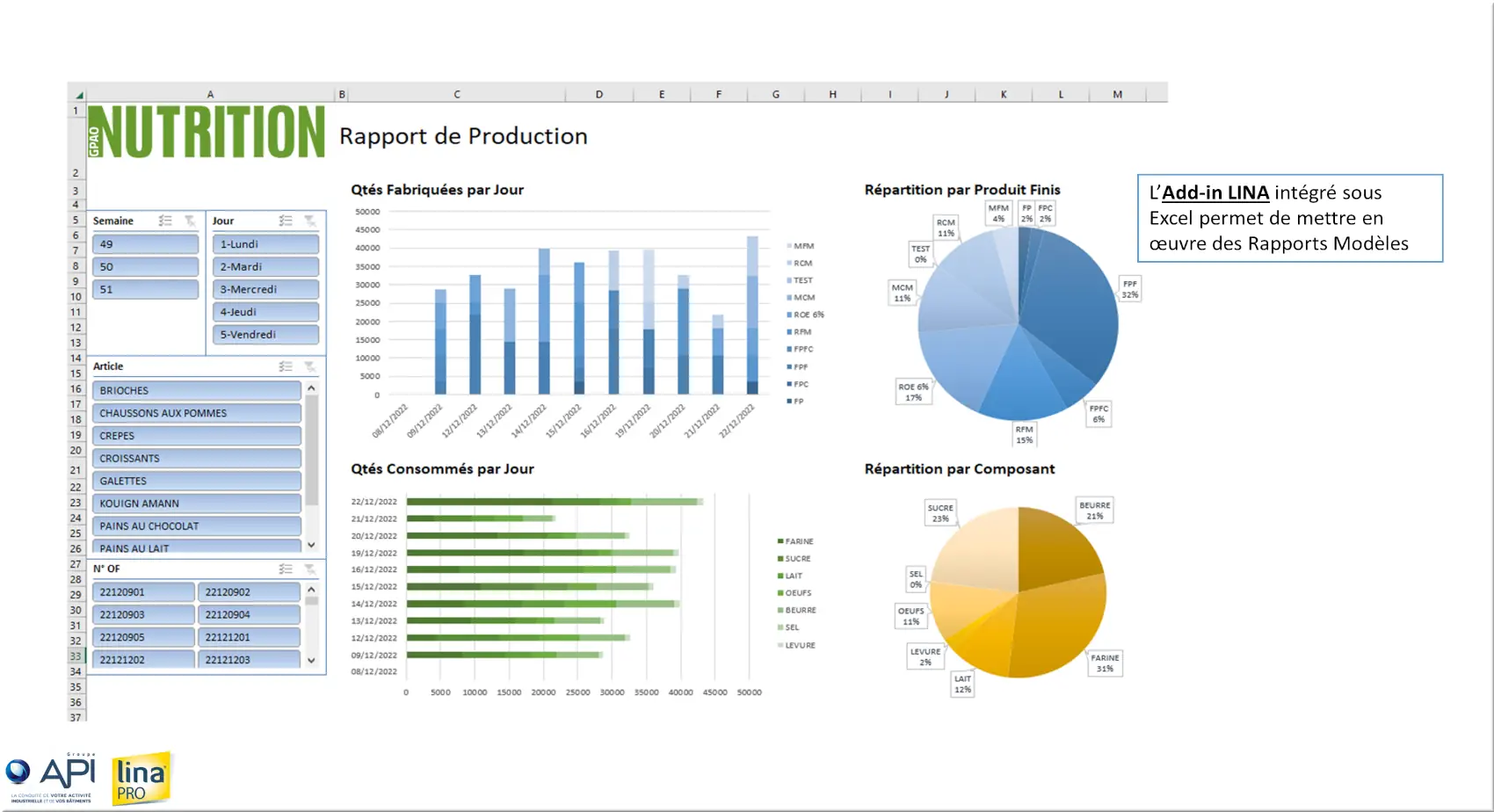Viewport: 1494px width, 812px height.
Task: Select PAINS AU CHOCOLAT article
Action: [x=197, y=526]
